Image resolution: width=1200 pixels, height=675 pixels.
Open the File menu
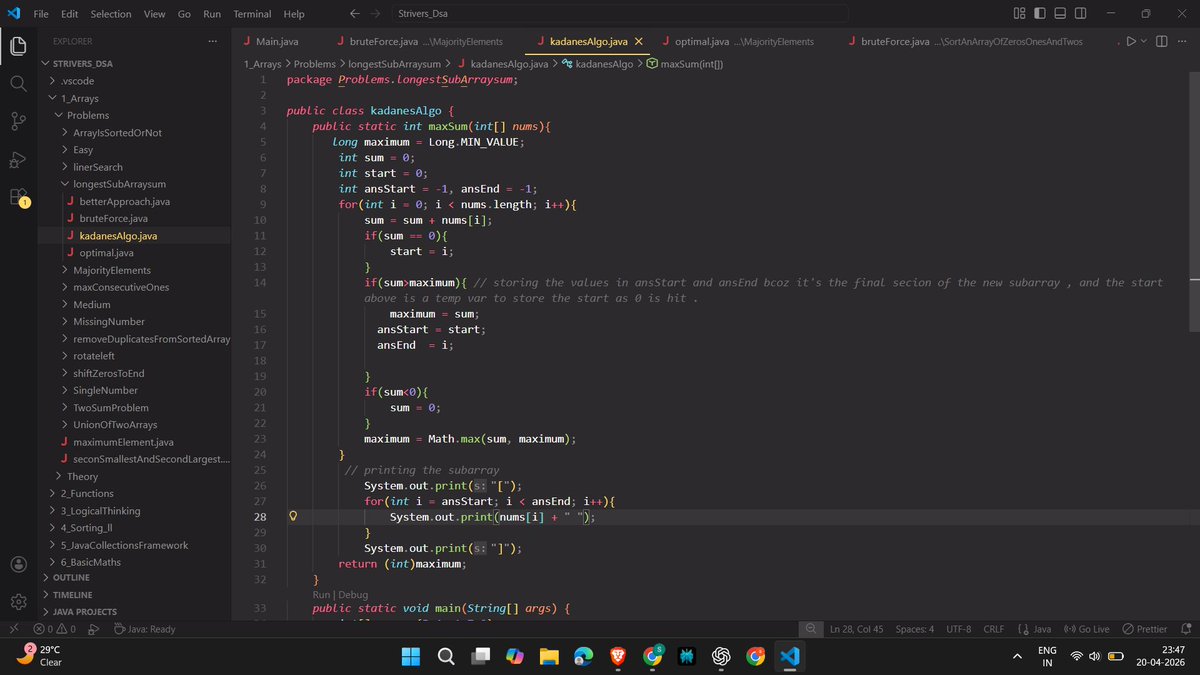(41, 14)
